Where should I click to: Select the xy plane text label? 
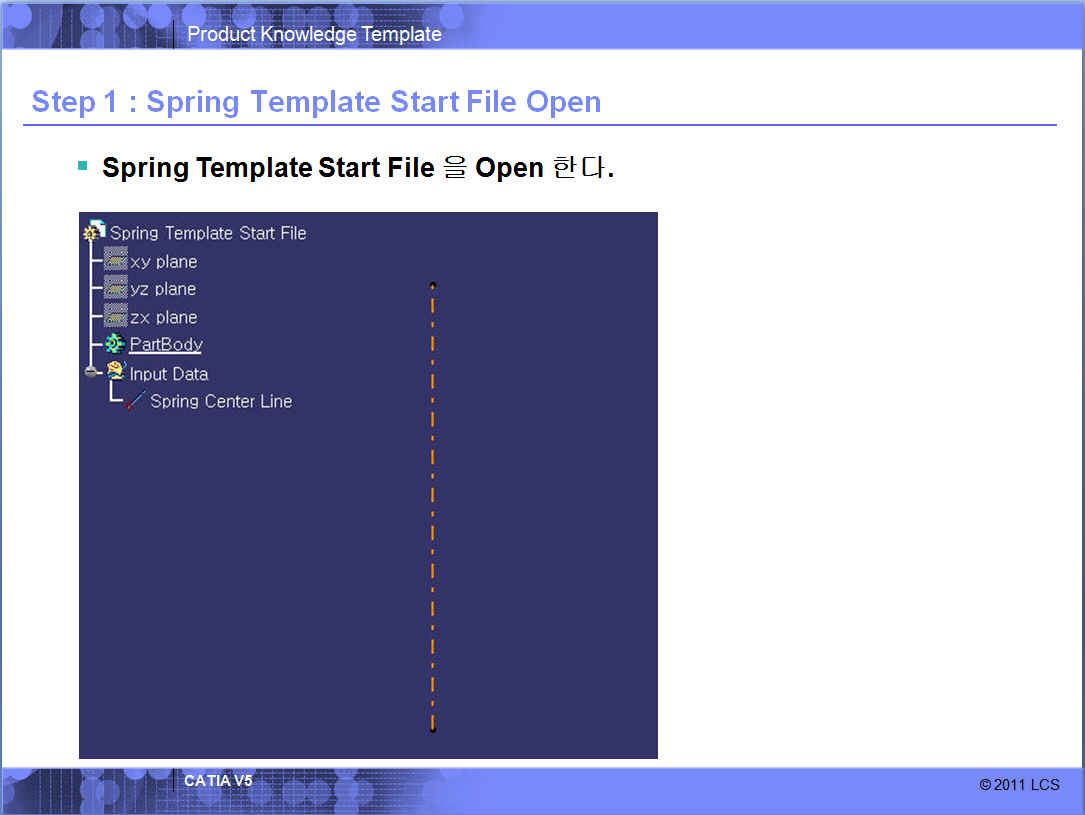coord(164,262)
